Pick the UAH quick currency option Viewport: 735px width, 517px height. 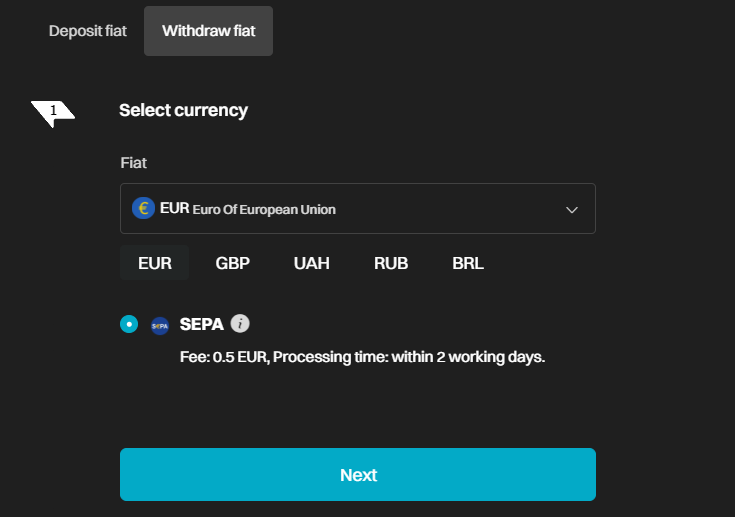click(x=312, y=263)
